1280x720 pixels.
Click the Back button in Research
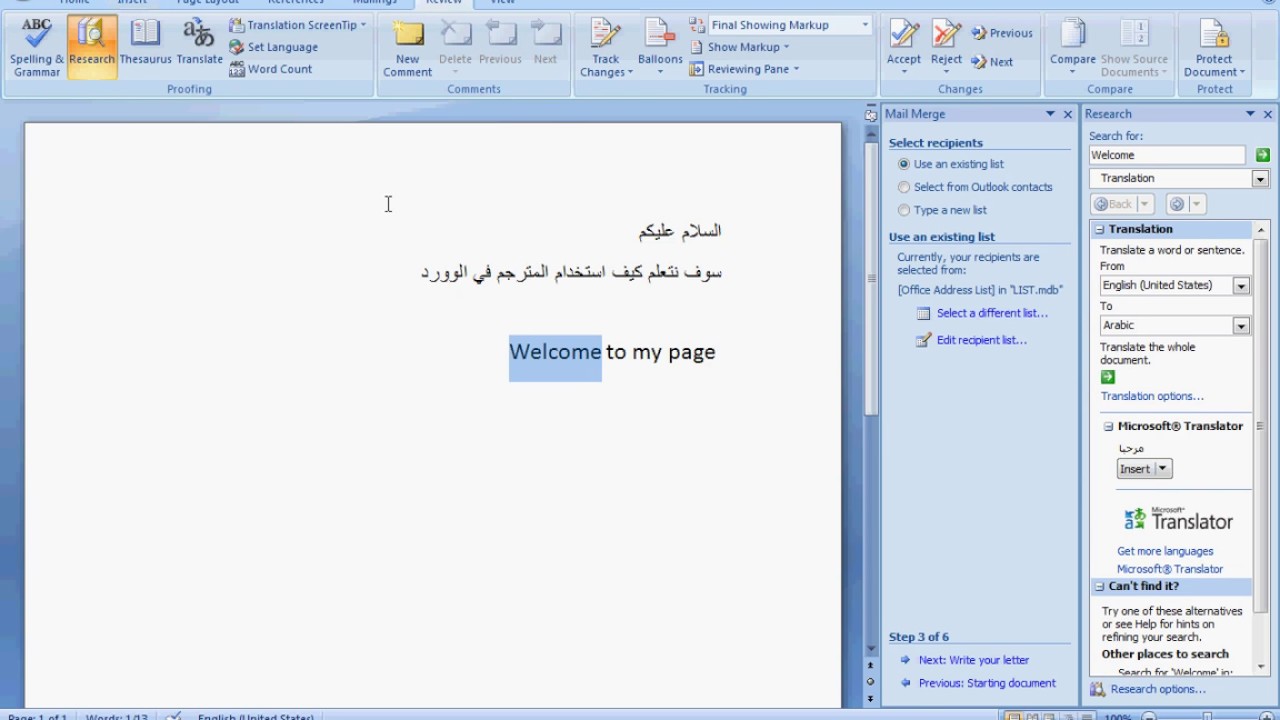pos(1114,204)
